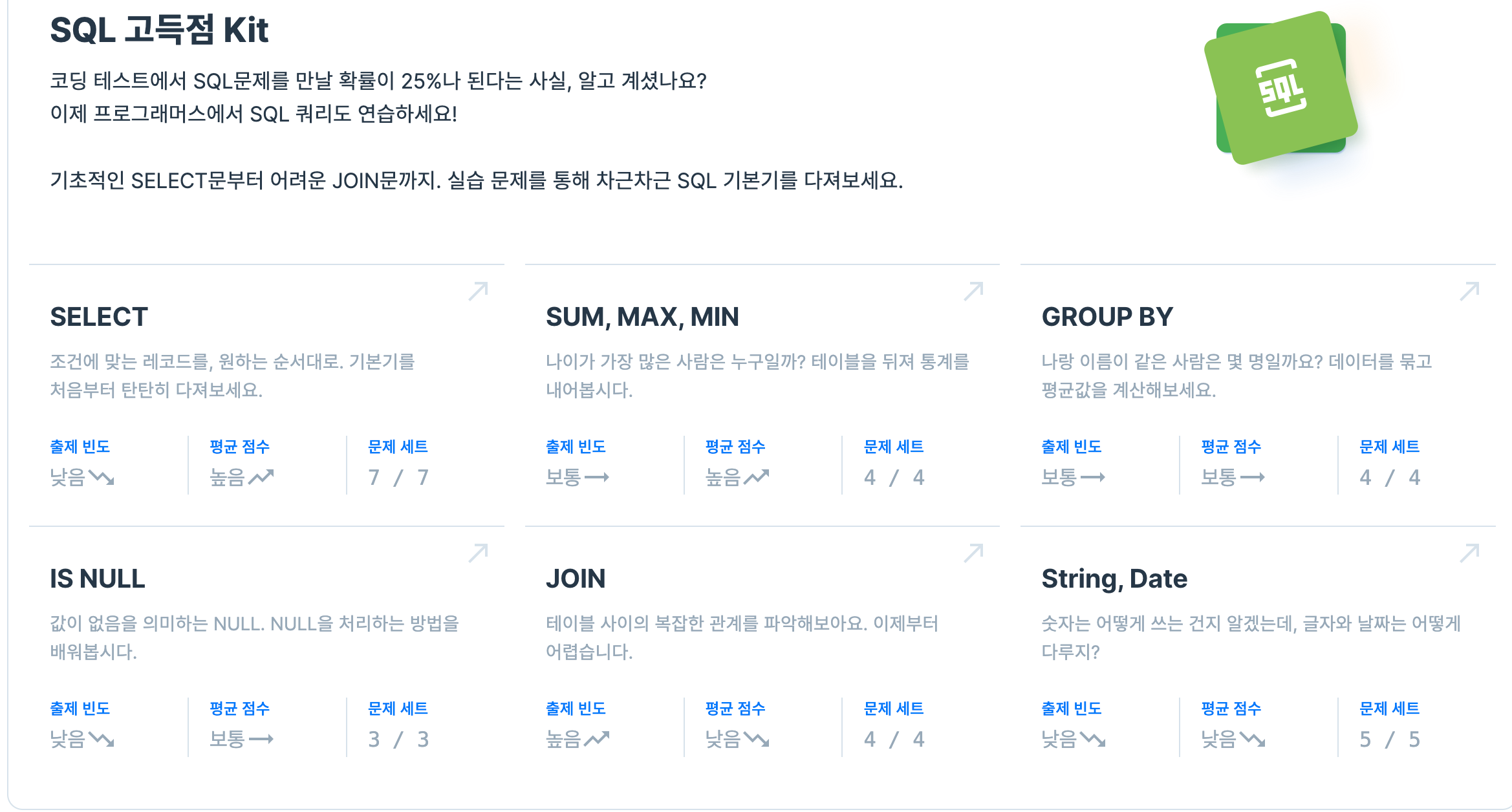Click the upward trend icon under JOIN 출제 빈도
The image size is (1512, 812).
point(596,739)
